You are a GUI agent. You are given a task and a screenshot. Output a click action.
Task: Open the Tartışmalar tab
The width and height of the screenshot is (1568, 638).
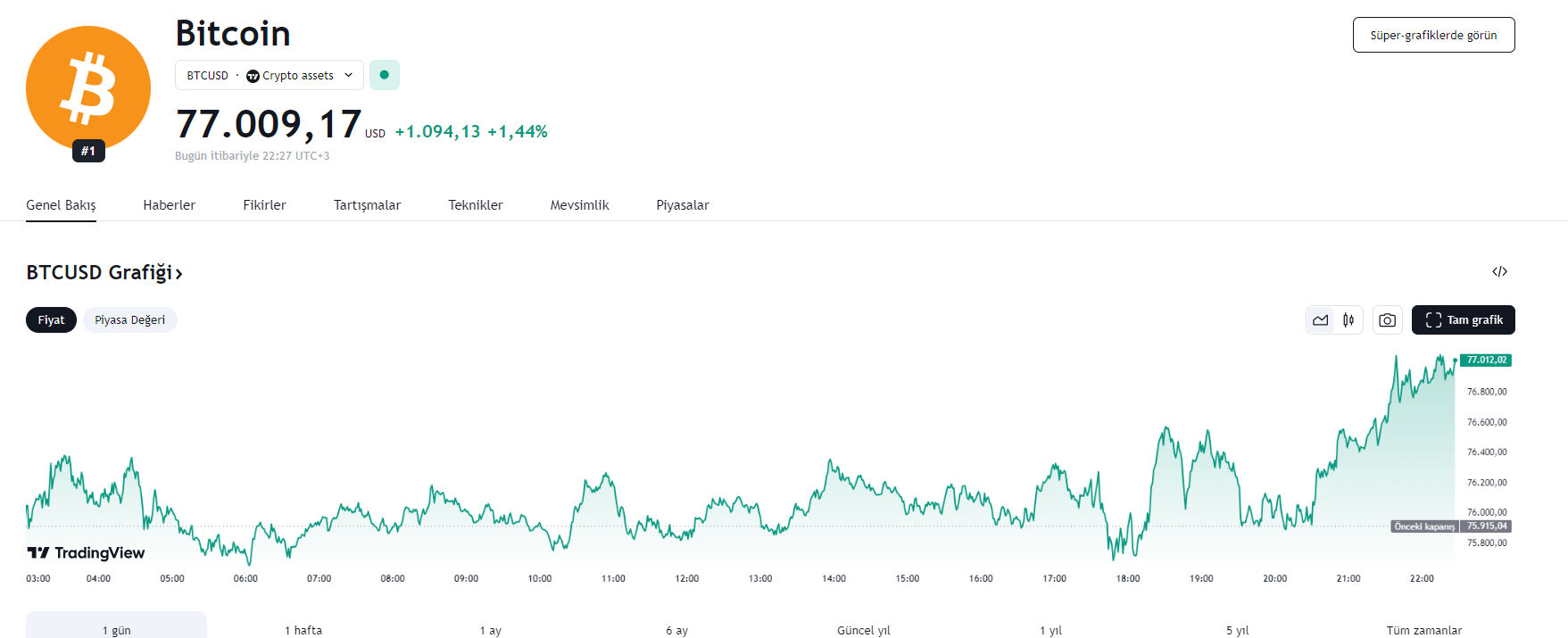coord(368,205)
